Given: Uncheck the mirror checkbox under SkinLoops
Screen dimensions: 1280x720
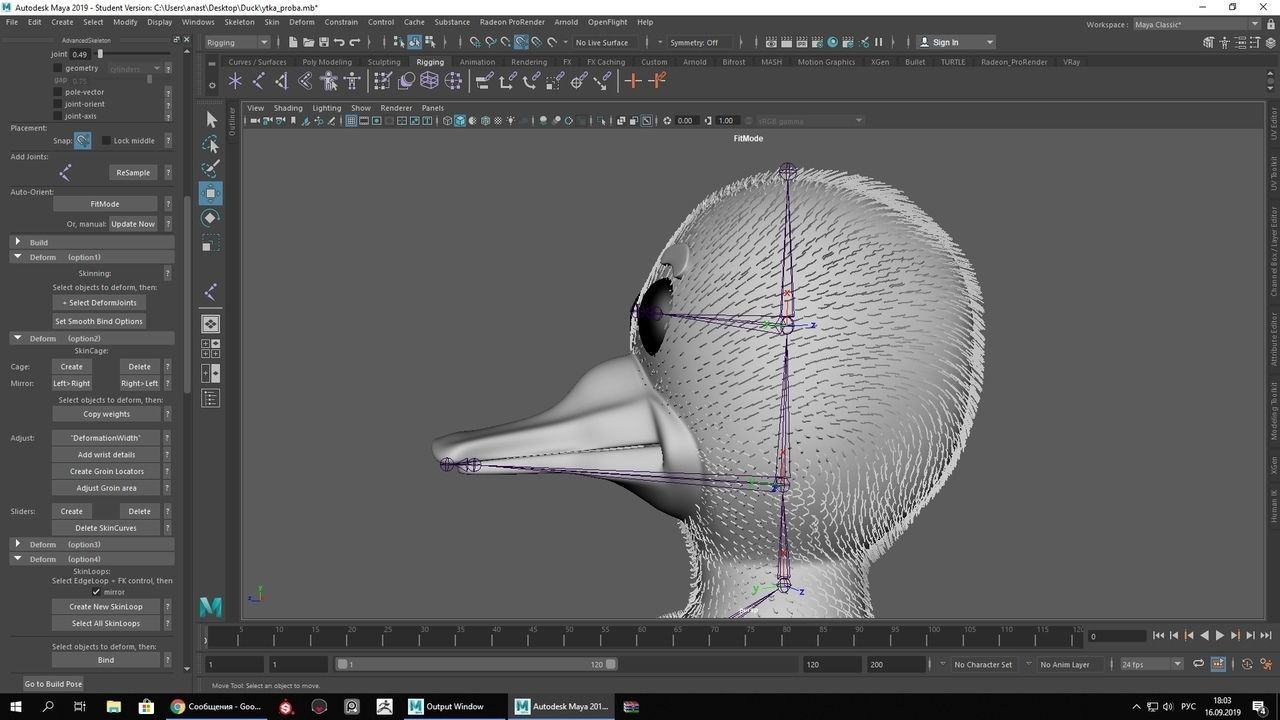Looking at the screenshot, I should [x=97, y=592].
